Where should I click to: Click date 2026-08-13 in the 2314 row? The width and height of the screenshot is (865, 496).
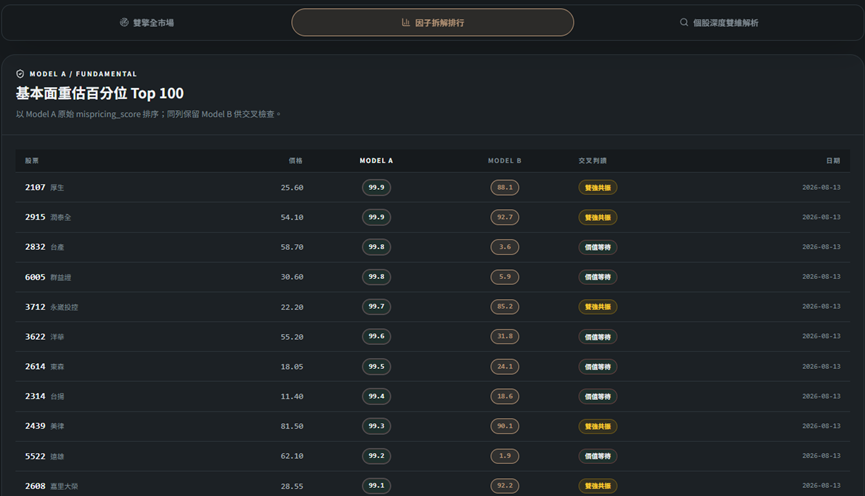pos(821,396)
